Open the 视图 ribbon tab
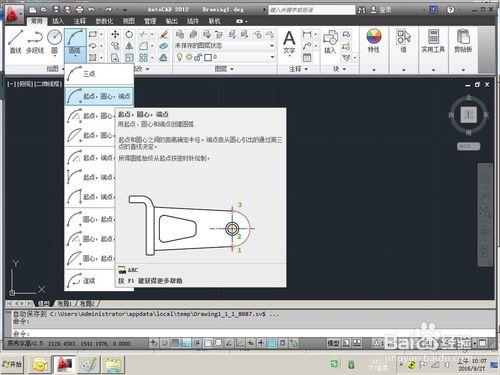Screen dimensions: 500x375 pyautogui.click(x=129, y=21)
